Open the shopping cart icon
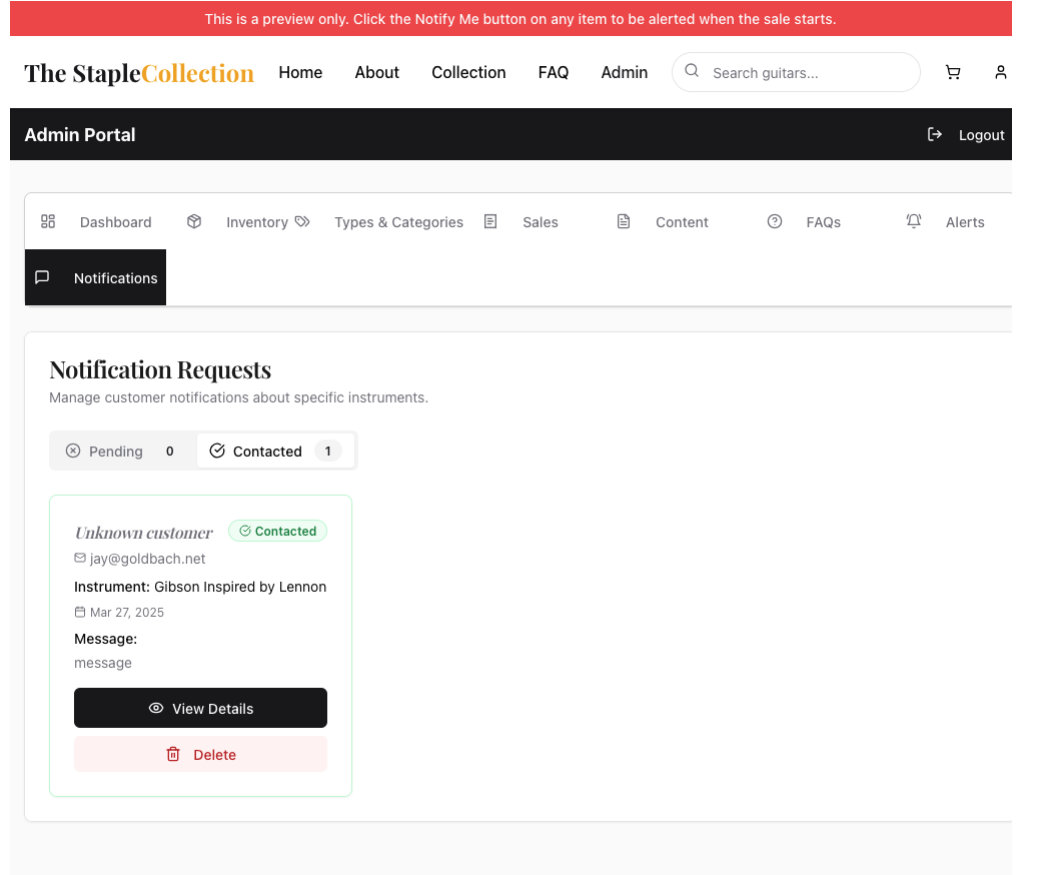 [x=952, y=72]
